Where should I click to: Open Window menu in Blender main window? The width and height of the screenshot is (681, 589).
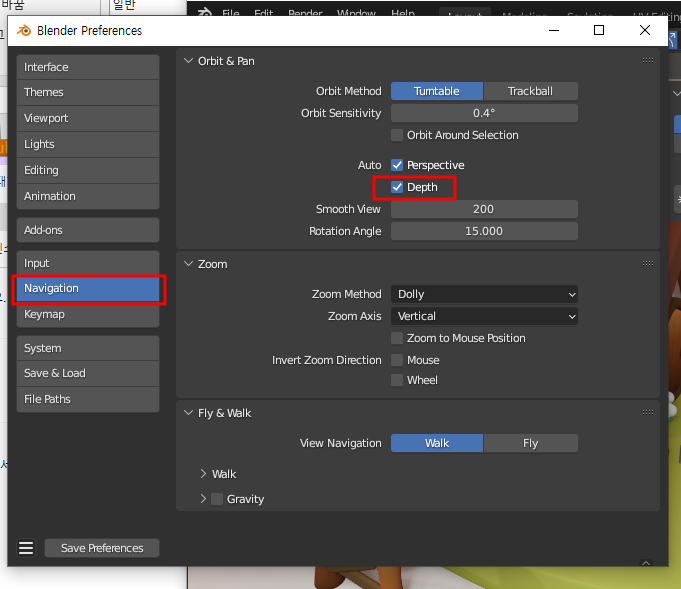[x=356, y=13]
